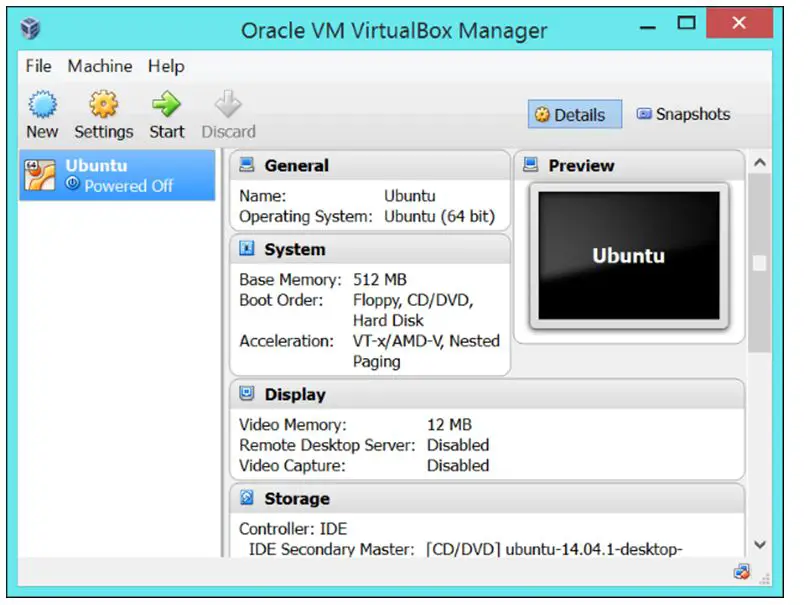Click the General section header

(x=370, y=165)
